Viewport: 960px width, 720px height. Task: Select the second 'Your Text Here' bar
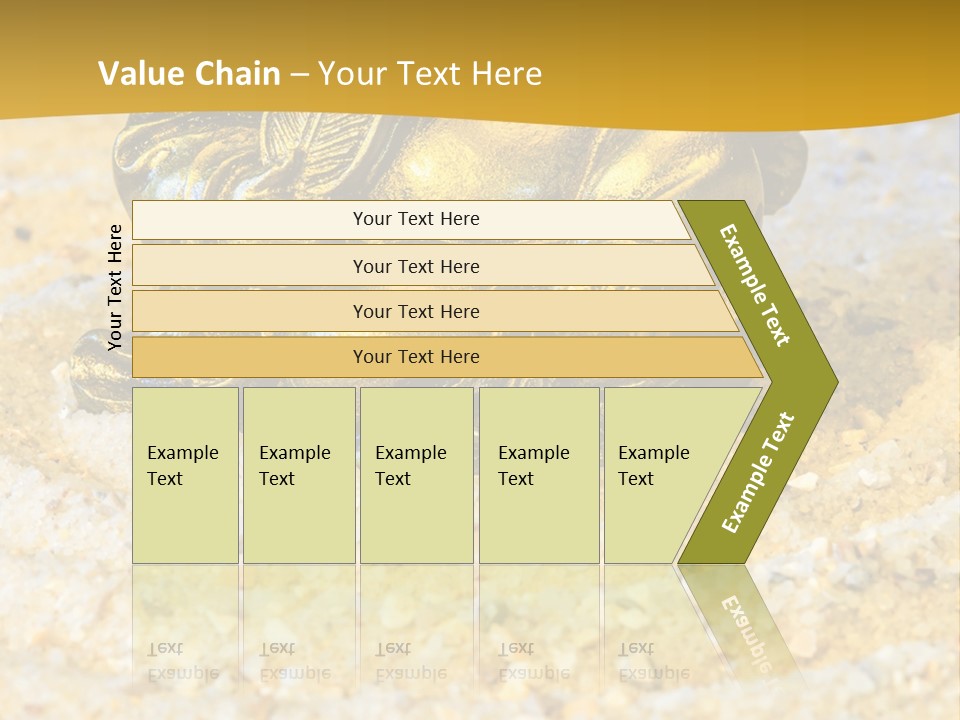click(422, 266)
